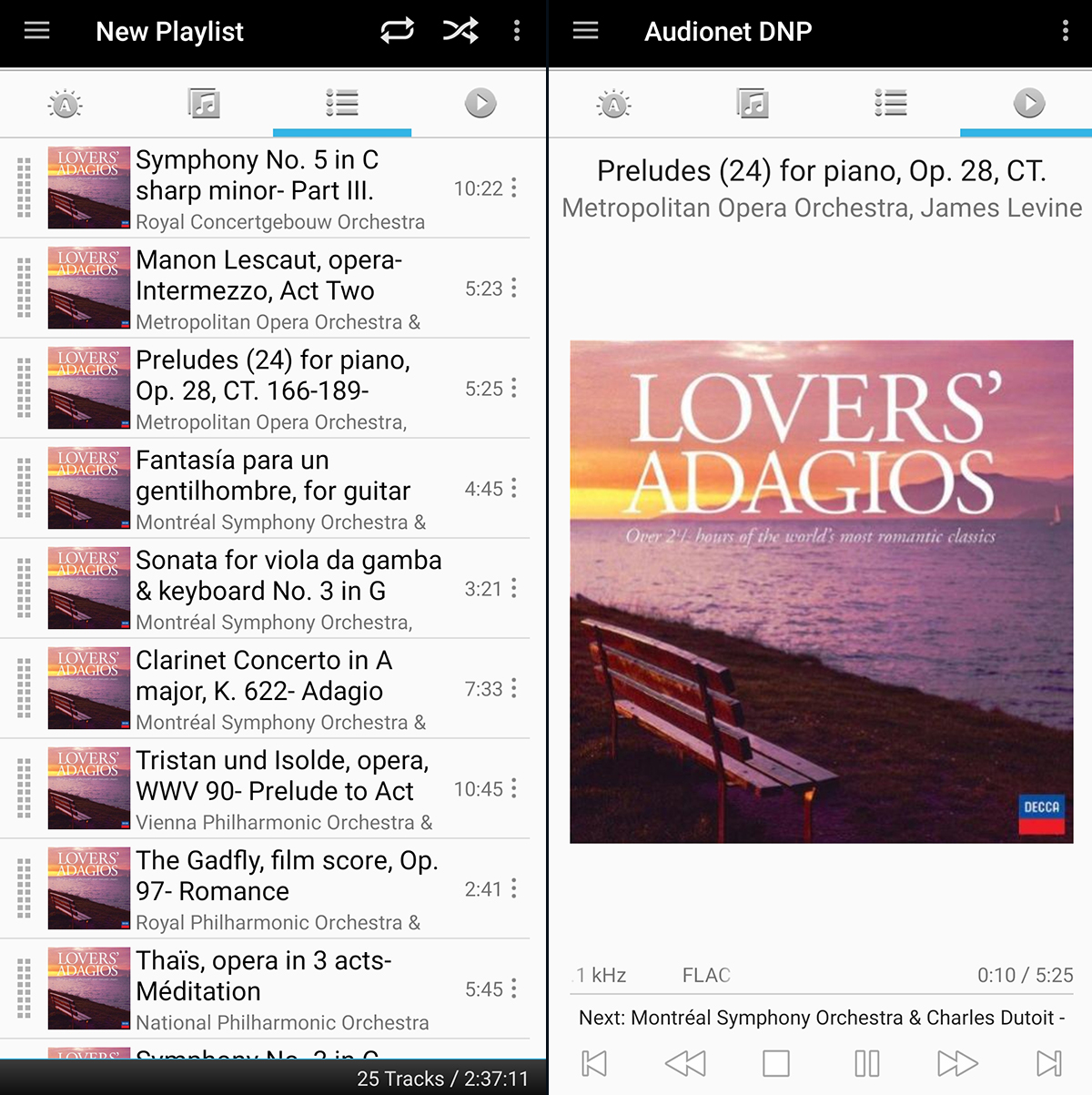
Task: Grab reorder handle of Fantasía para un gentilhombre
Action: coord(25,488)
